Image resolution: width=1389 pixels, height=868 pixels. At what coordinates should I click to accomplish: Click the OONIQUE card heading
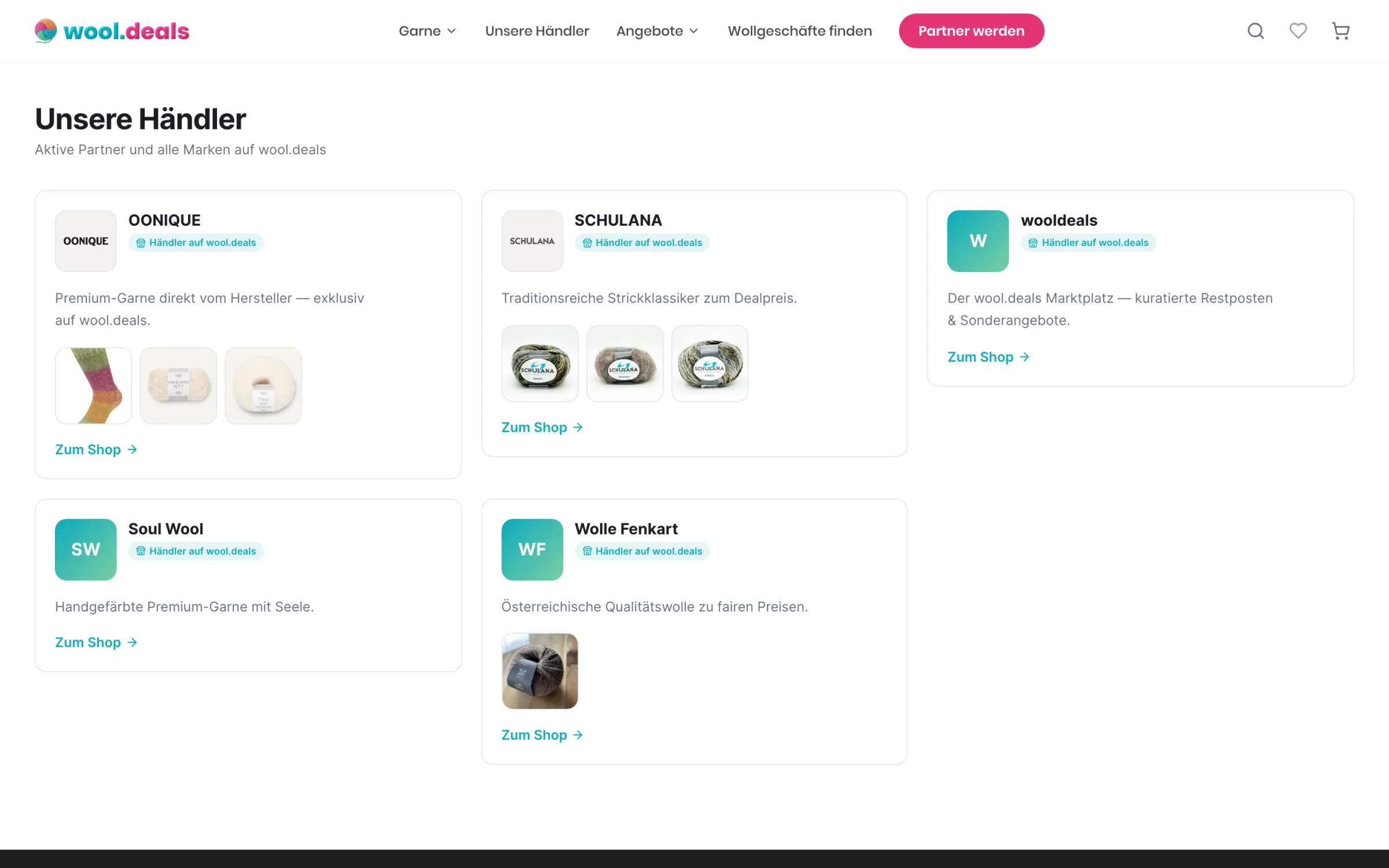click(164, 220)
